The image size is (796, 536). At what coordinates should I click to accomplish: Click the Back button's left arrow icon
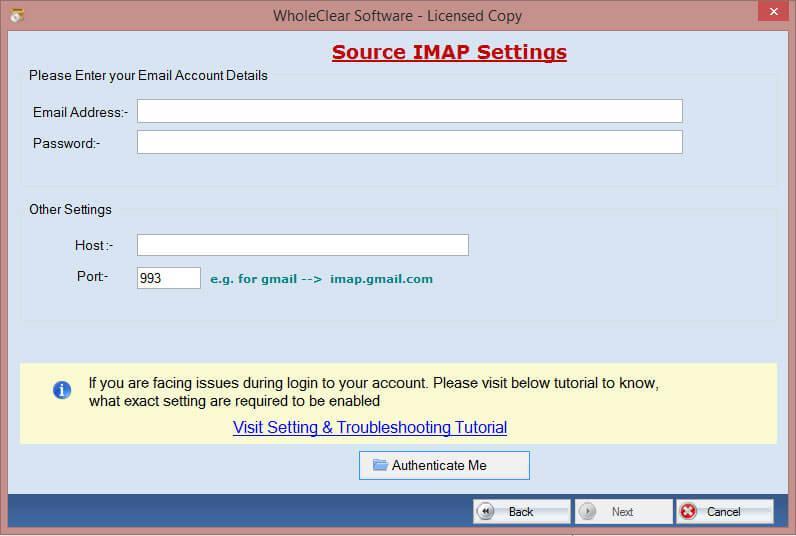[486, 511]
